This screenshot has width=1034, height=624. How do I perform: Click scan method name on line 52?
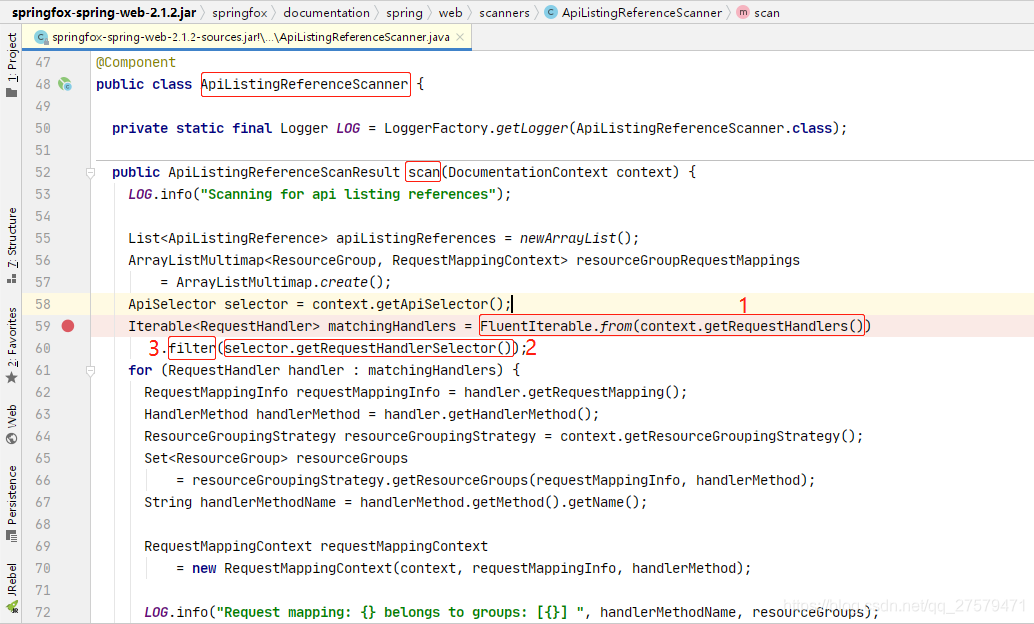tap(424, 172)
